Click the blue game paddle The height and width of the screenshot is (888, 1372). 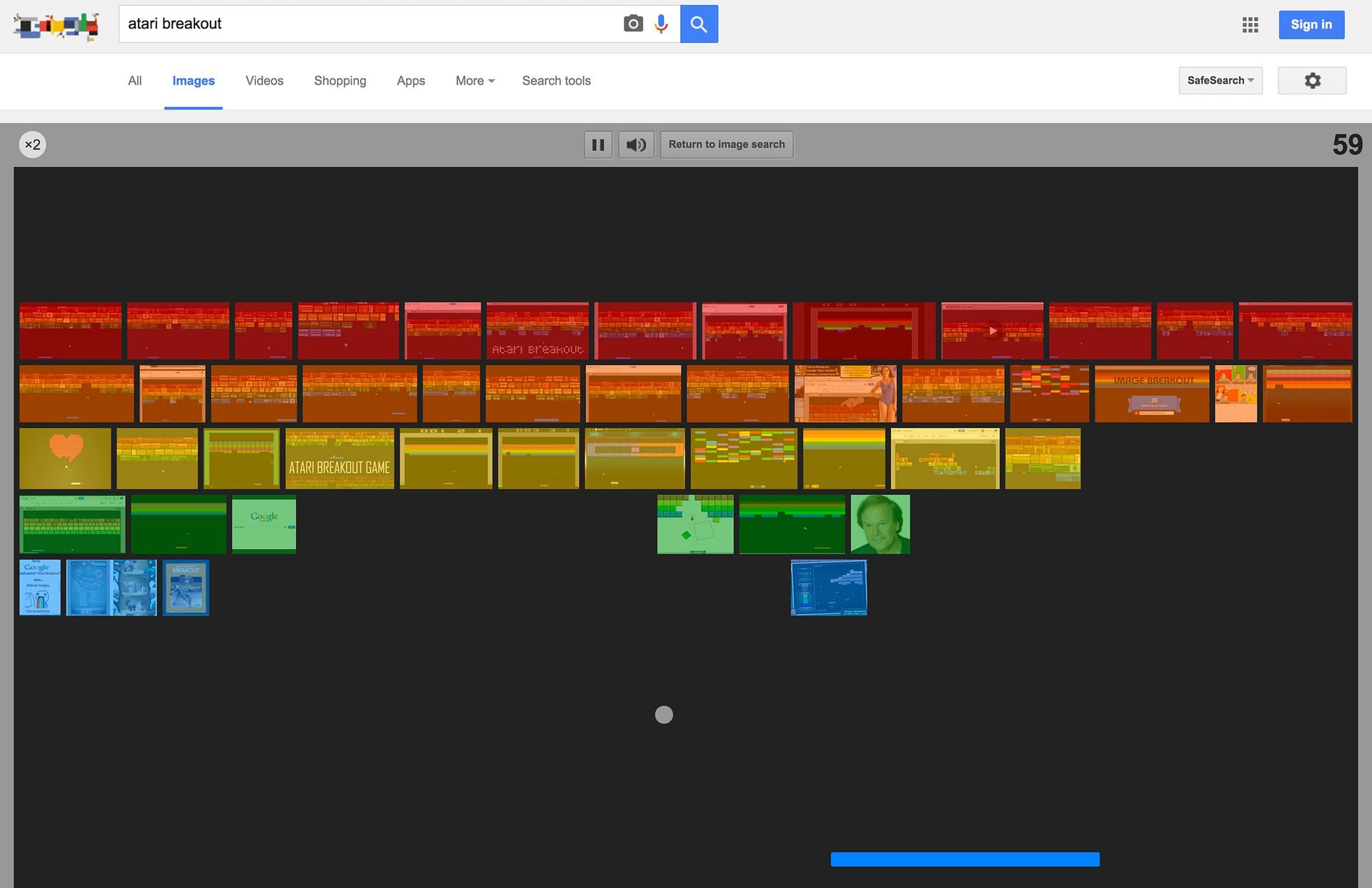(964, 859)
